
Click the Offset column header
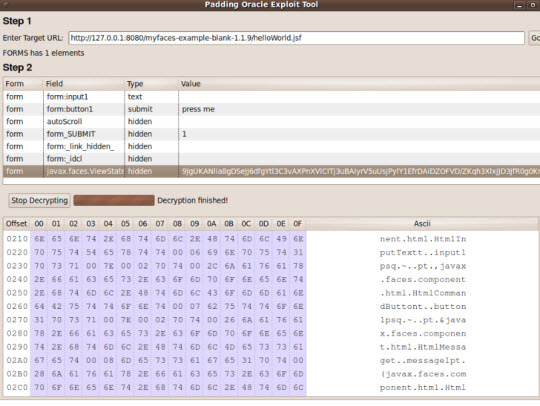[16, 224]
